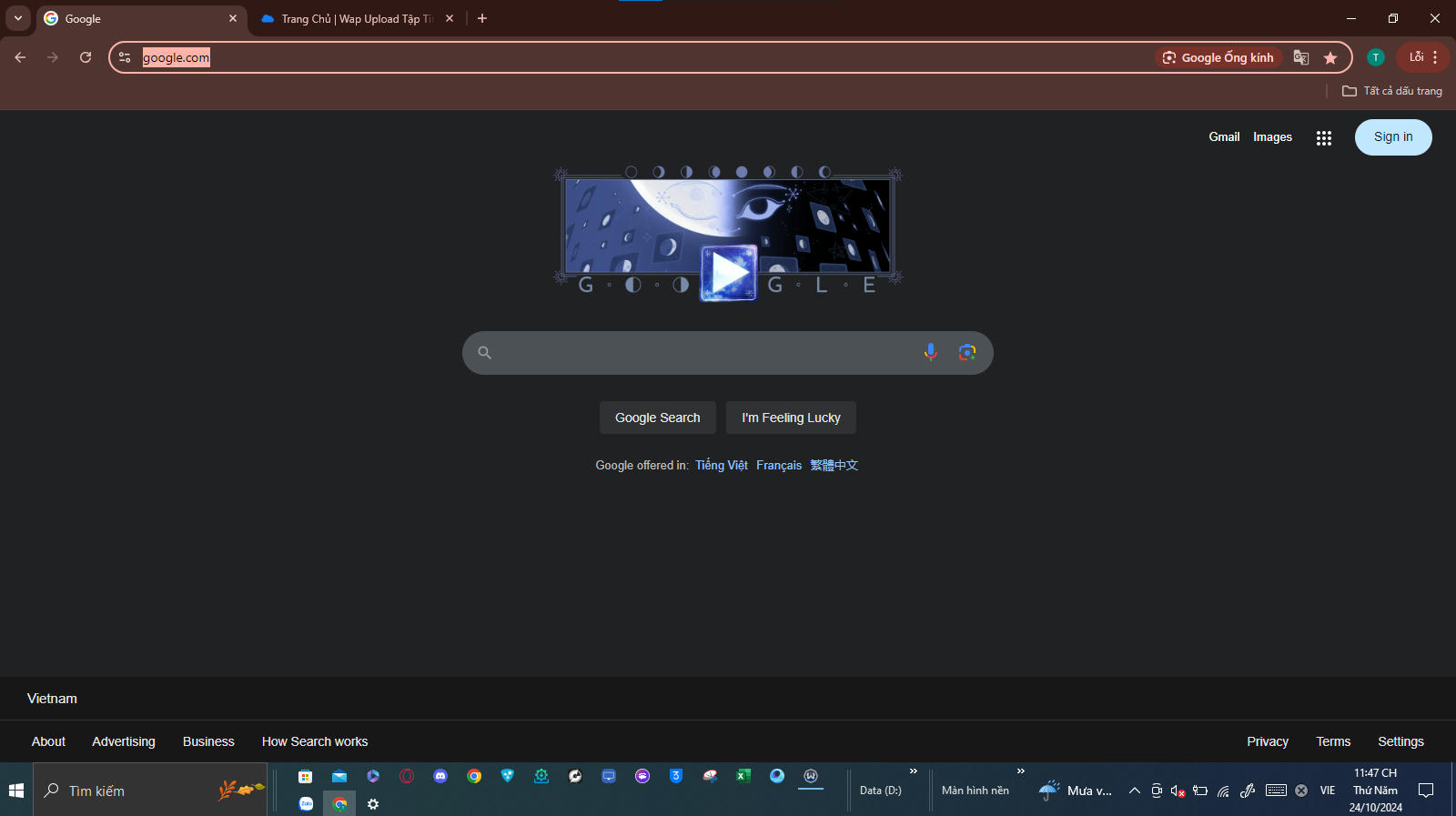
Task: Click the Google Search button
Action: 657,418
